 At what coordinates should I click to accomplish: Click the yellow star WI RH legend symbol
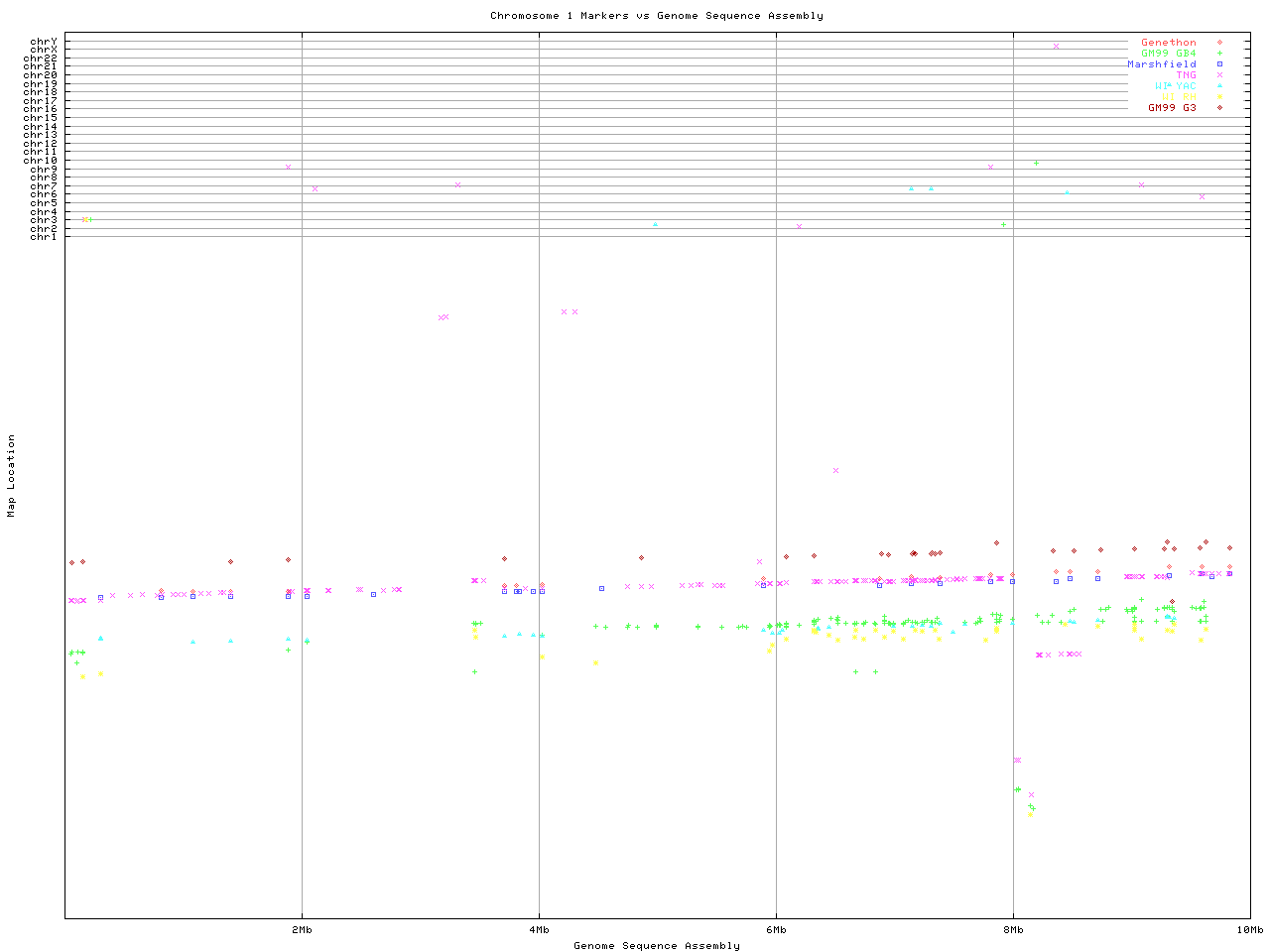[x=1219, y=97]
